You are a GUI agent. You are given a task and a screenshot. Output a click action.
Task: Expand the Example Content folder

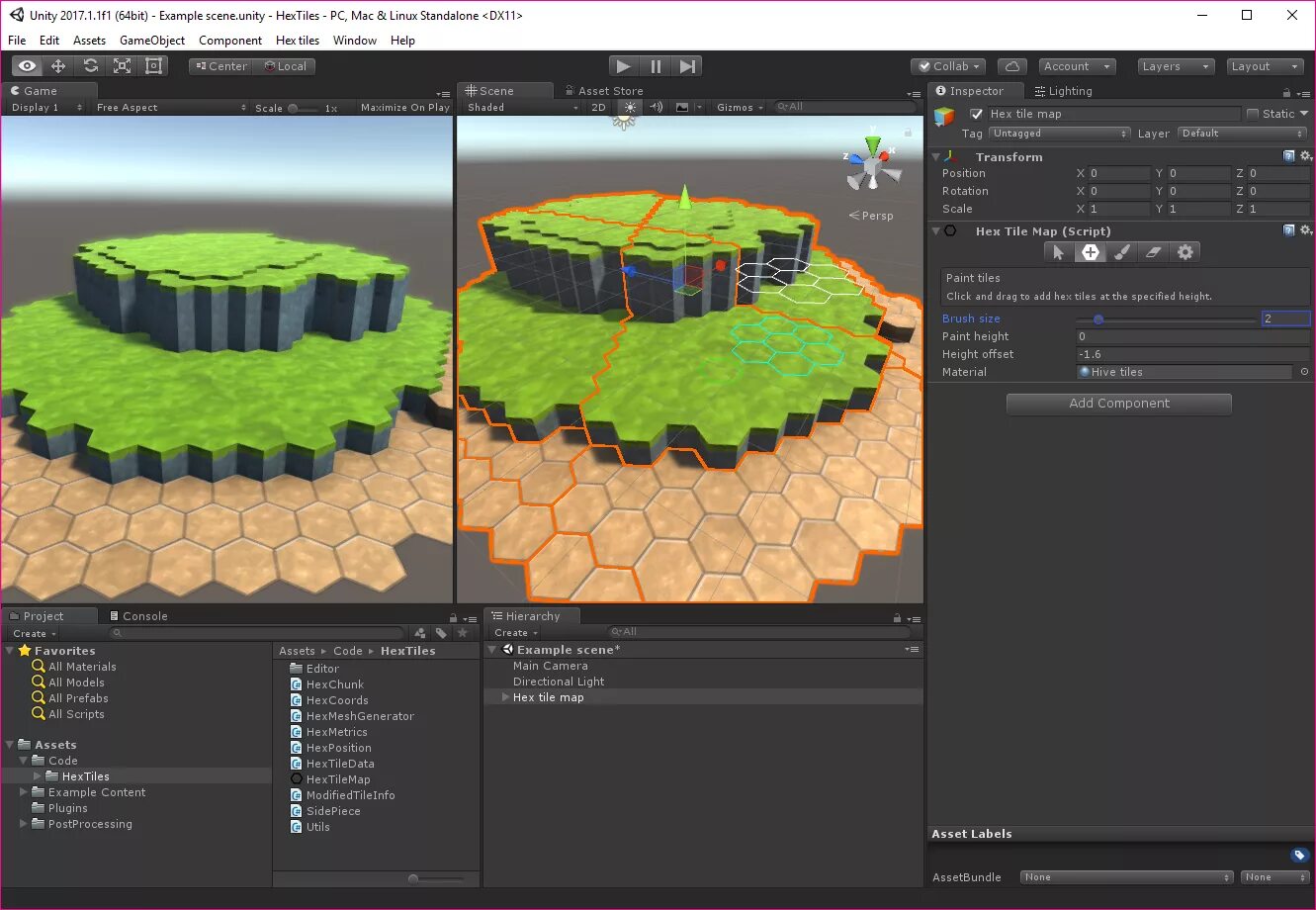(24, 792)
